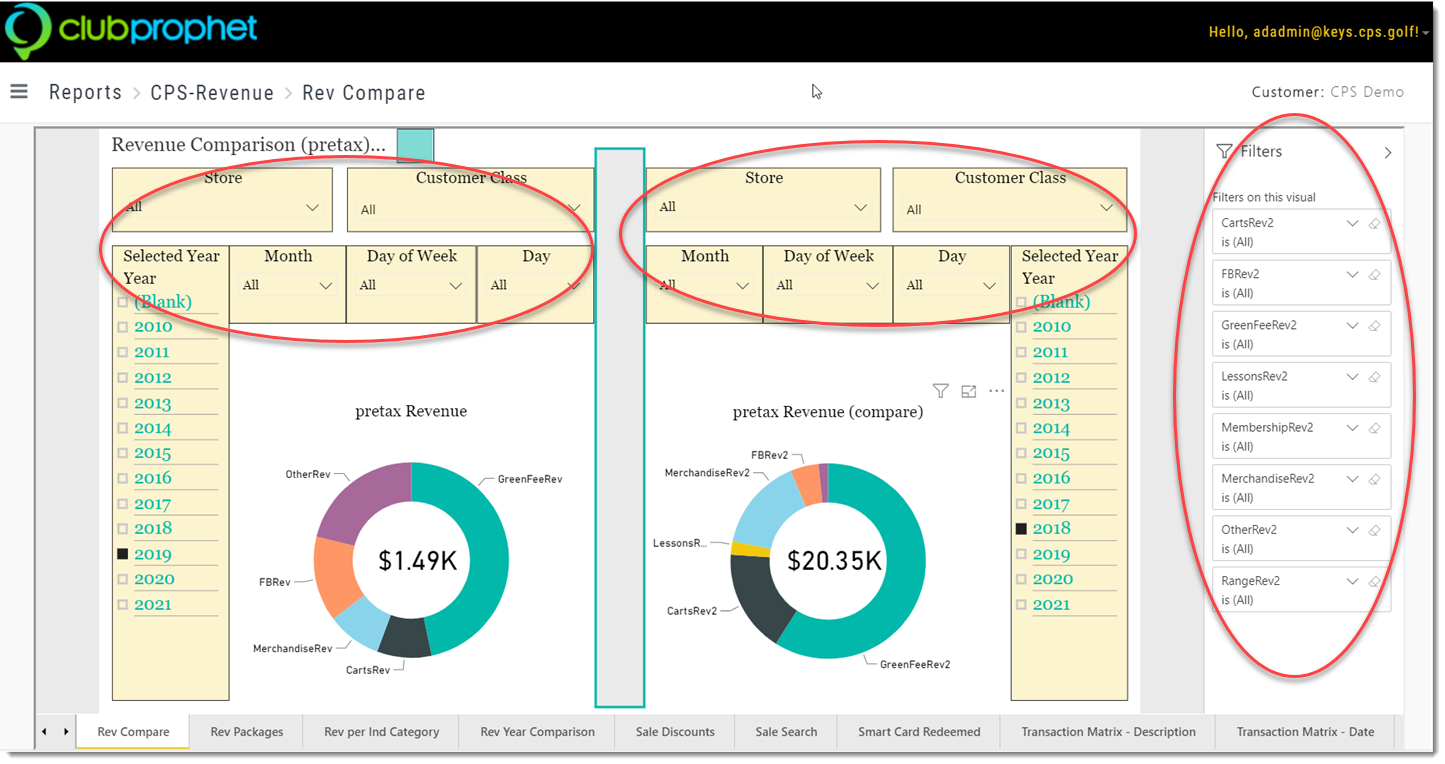Image resolution: width=1445 pixels, height=764 pixels.
Task: Switch to the Rev Packages tab
Action: pos(247,732)
